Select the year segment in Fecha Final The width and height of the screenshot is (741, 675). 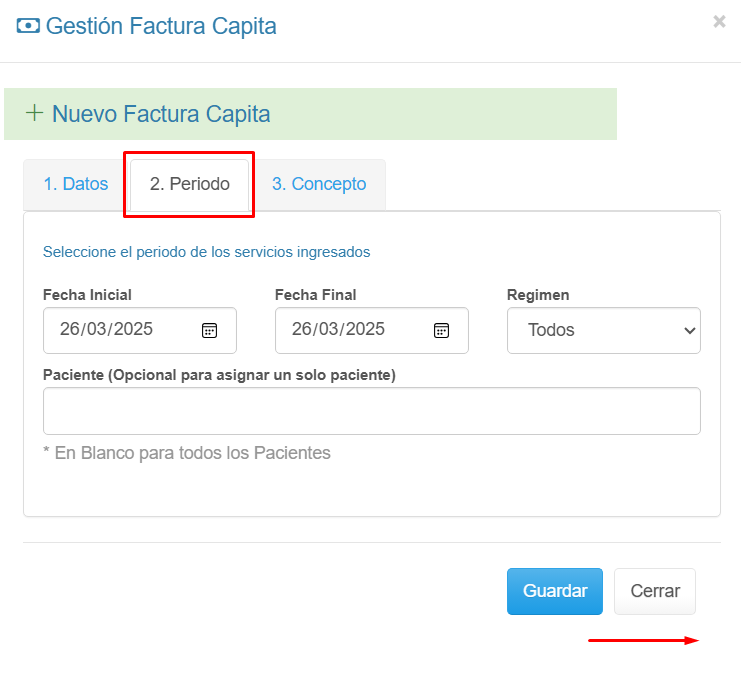coord(364,329)
